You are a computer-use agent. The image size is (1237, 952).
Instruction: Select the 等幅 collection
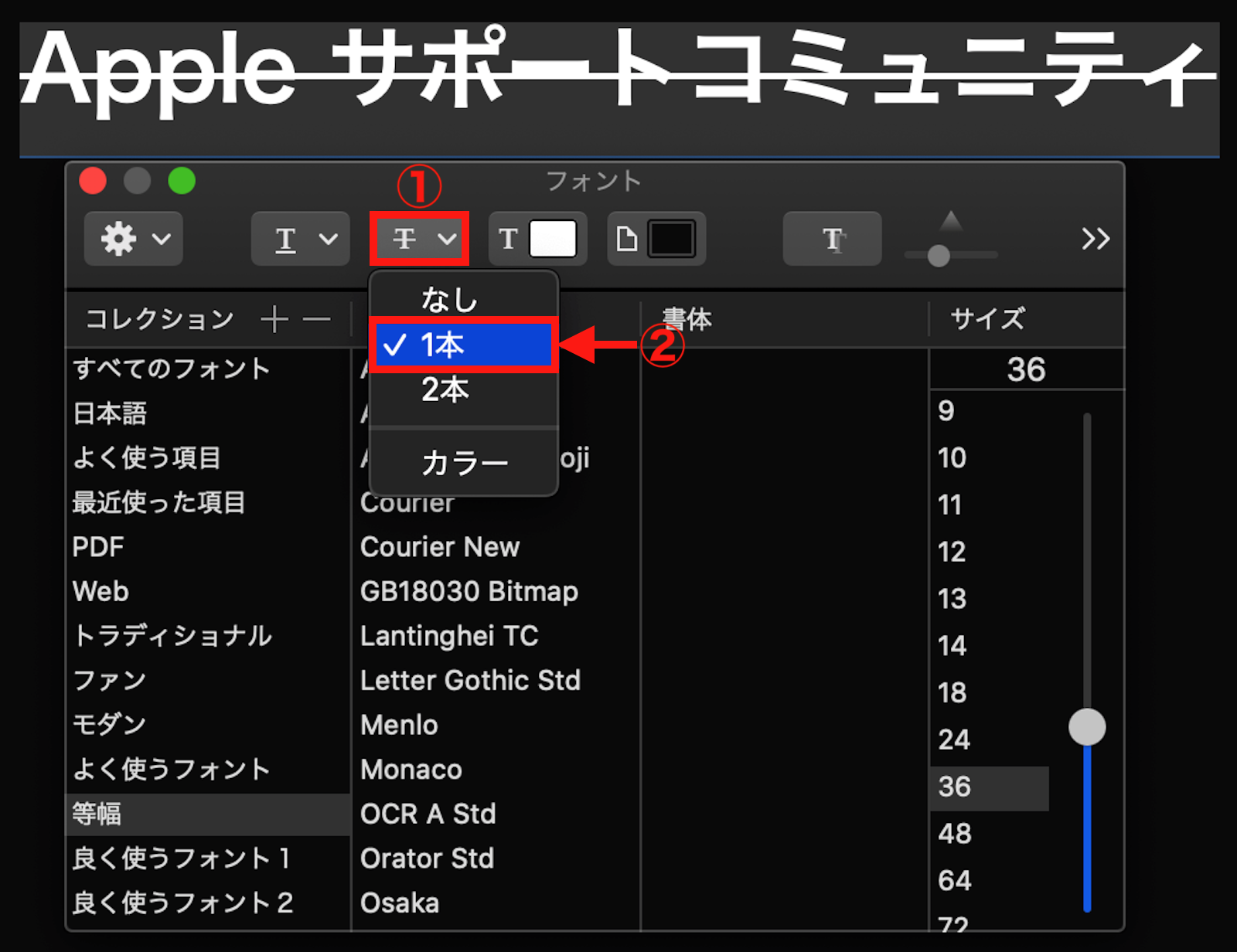[209, 814]
